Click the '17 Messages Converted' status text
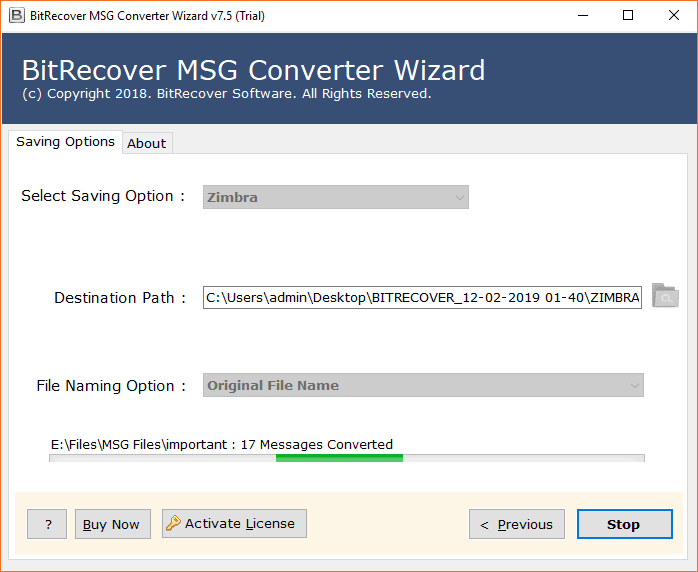The width and height of the screenshot is (698, 572). pyautogui.click(x=317, y=445)
